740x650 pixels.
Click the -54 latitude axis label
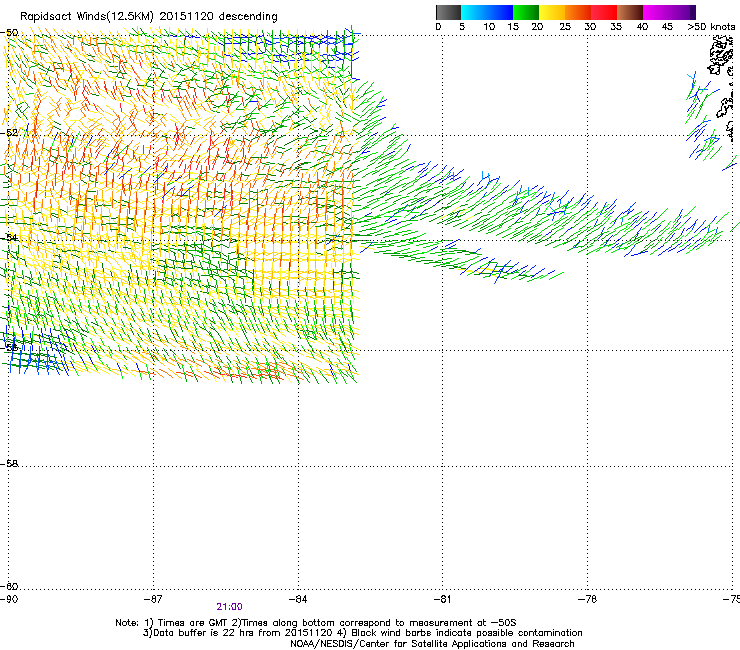[9, 237]
